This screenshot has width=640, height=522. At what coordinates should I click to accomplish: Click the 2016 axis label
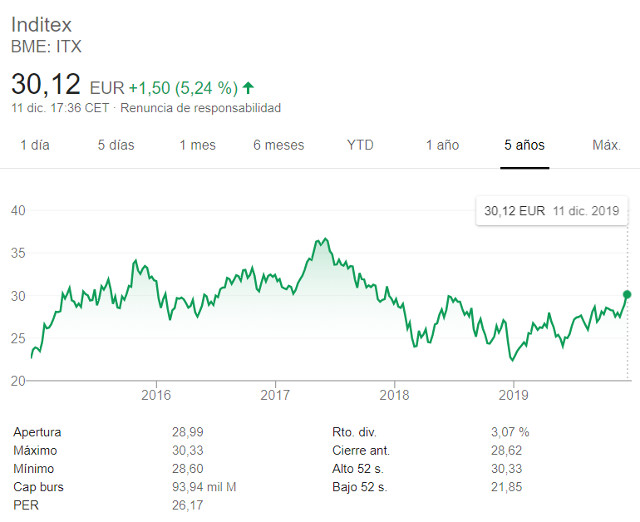pyautogui.click(x=156, y=395)
